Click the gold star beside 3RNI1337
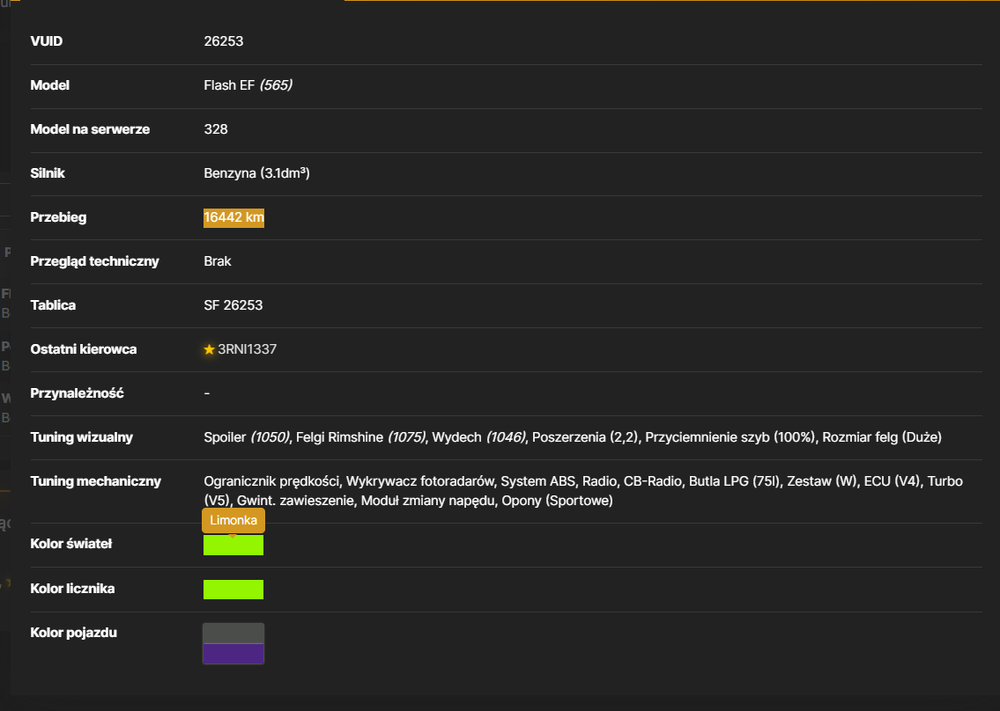Screen dimensions: 1000x711 (x=209, y=349)
